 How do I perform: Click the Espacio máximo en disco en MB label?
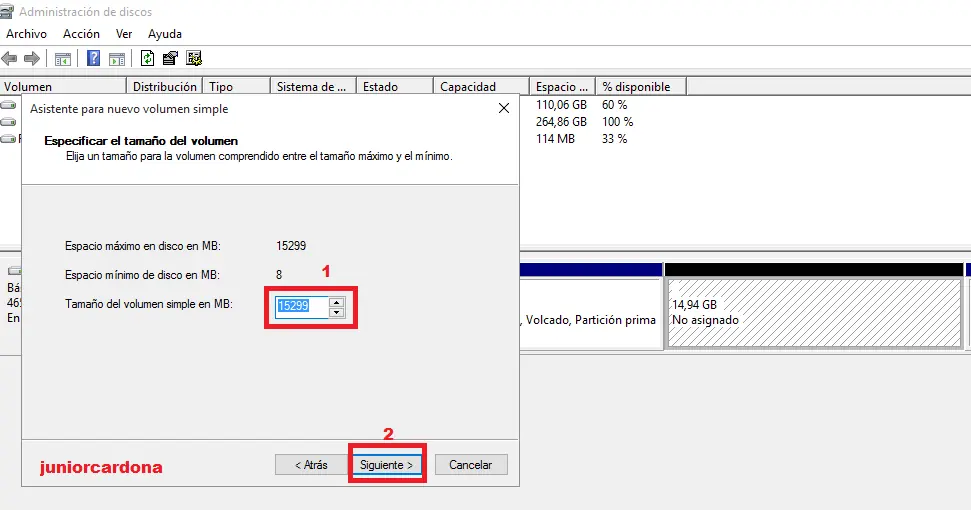tap(142, 246)
